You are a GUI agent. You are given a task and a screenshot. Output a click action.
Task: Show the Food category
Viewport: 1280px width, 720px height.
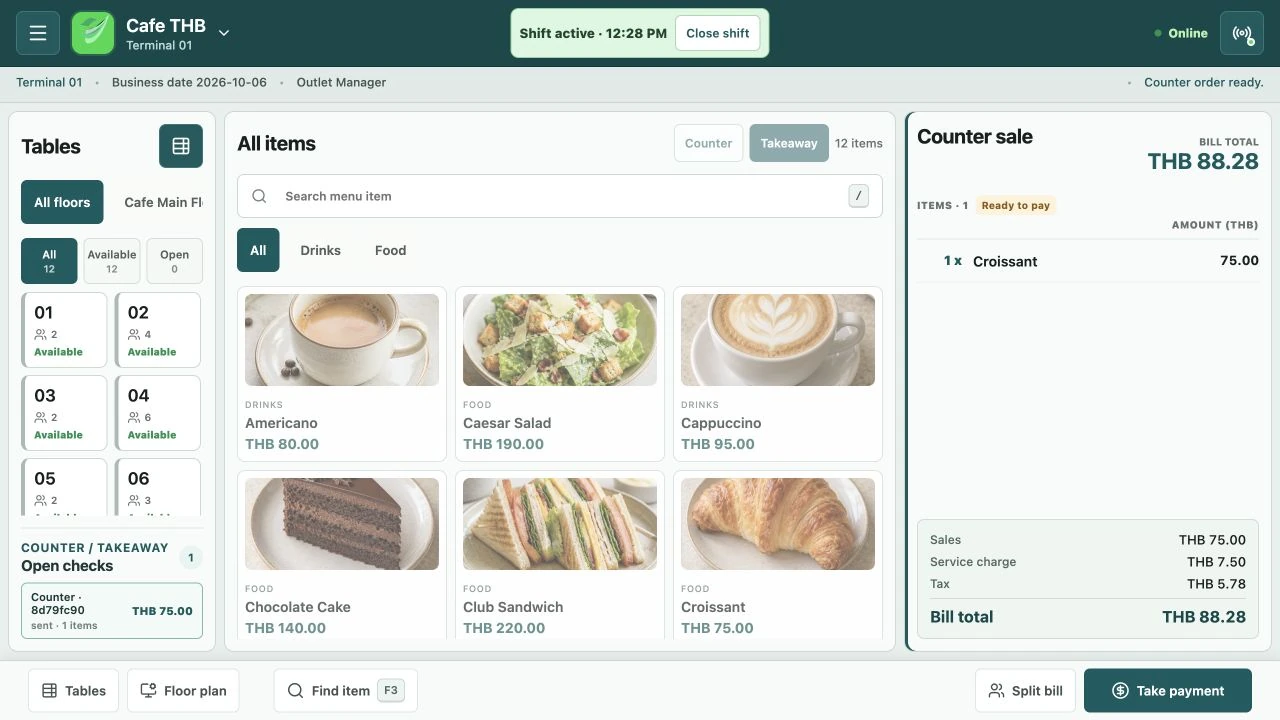(x=390, y=250)
